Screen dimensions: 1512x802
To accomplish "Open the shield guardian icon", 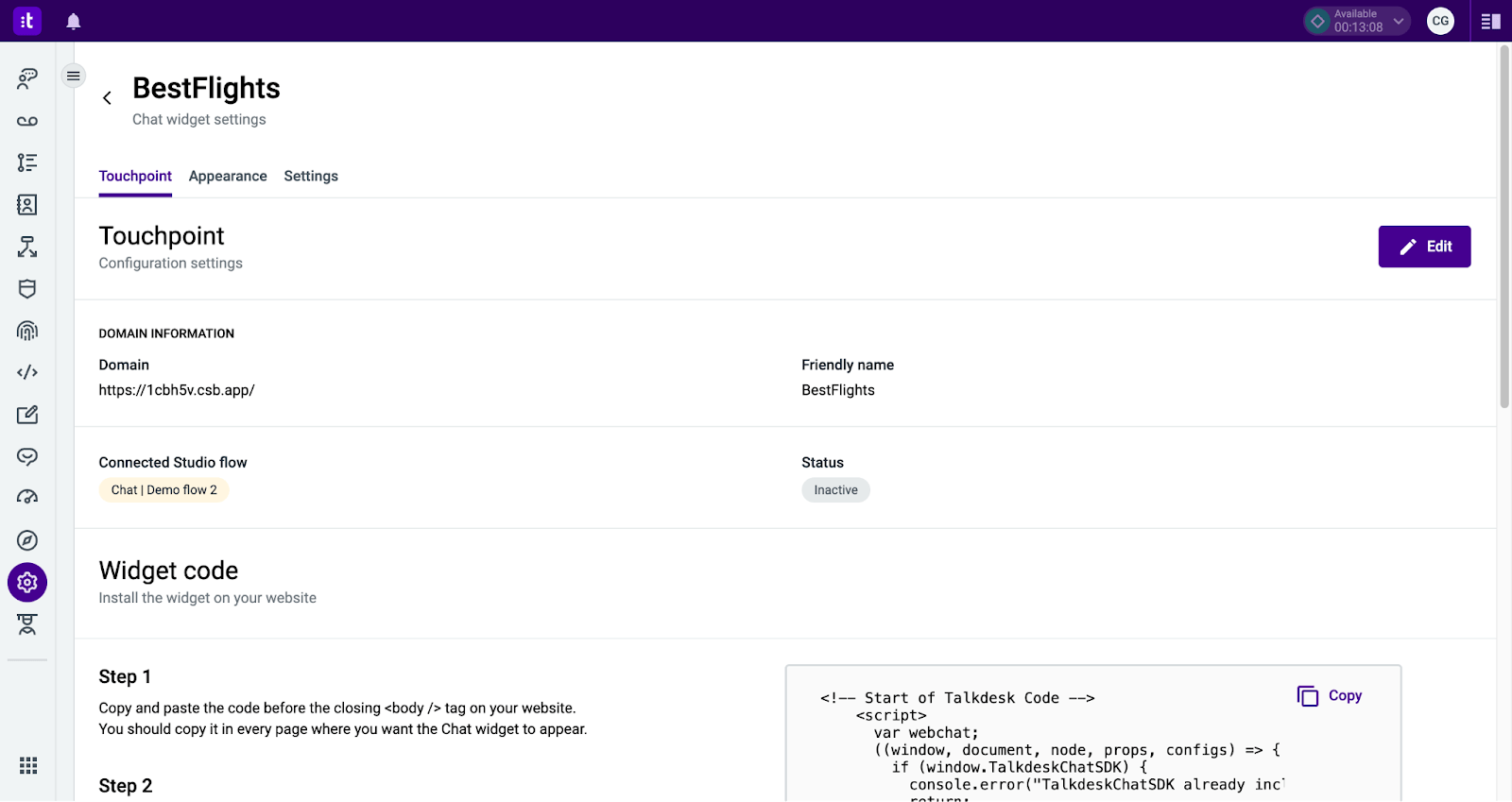I will coord(27,288).
